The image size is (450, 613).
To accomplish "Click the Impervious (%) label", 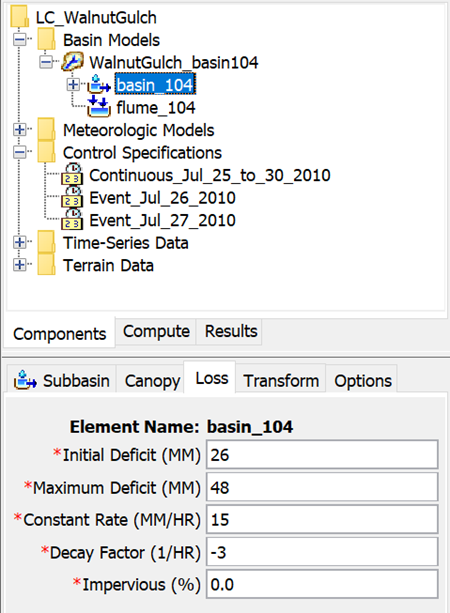I will pyautogui.click(x=137, y=585).
